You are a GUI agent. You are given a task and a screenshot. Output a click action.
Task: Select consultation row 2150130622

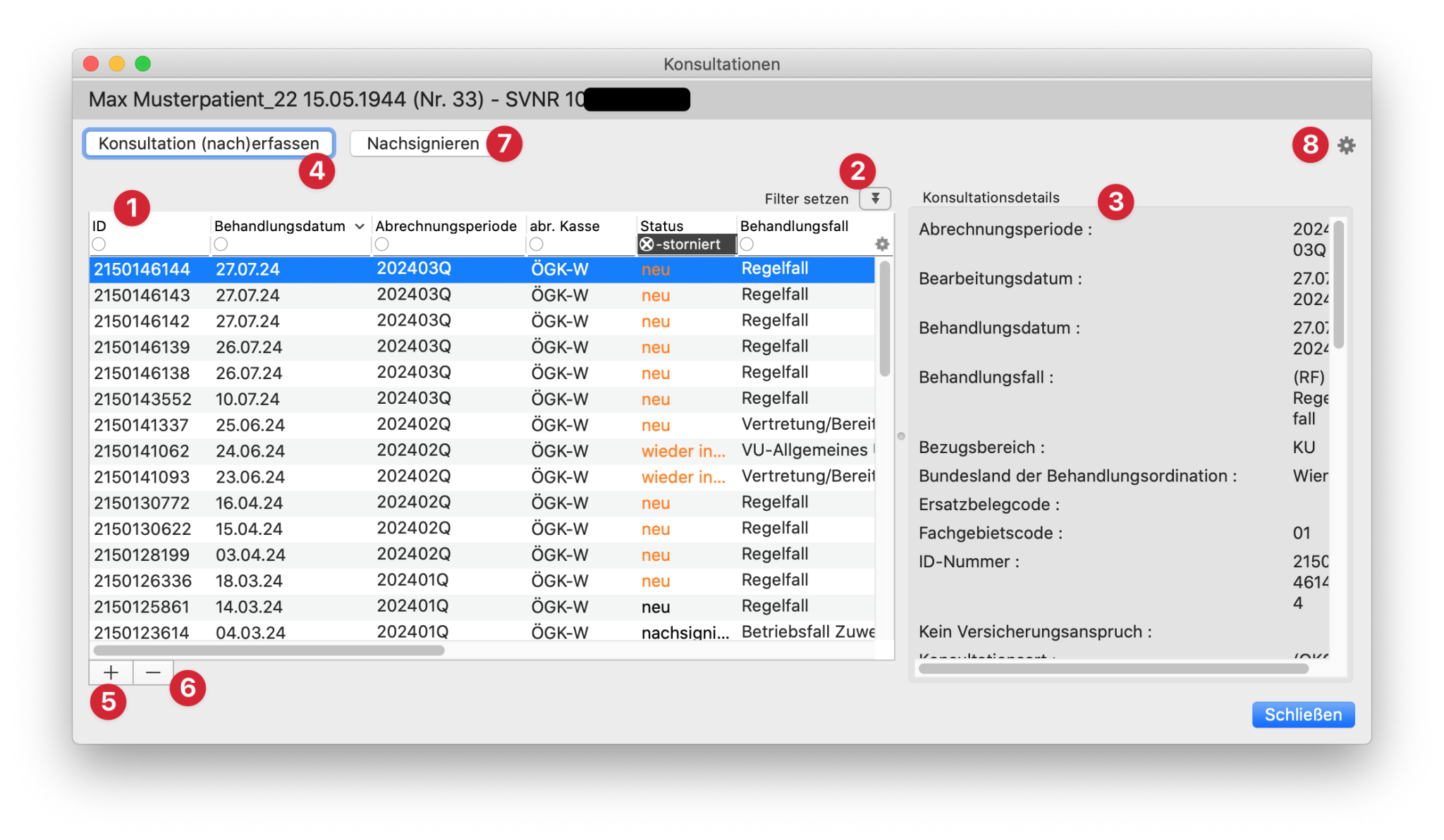coord(482,530)
